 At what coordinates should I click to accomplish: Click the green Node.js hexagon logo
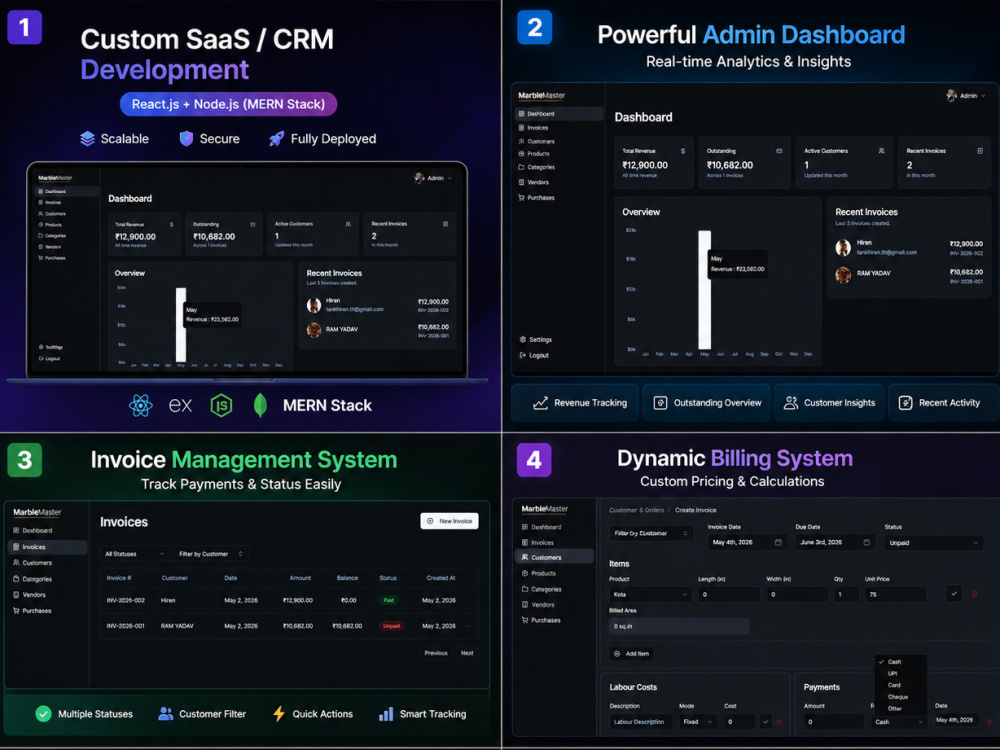pos(221,405)
